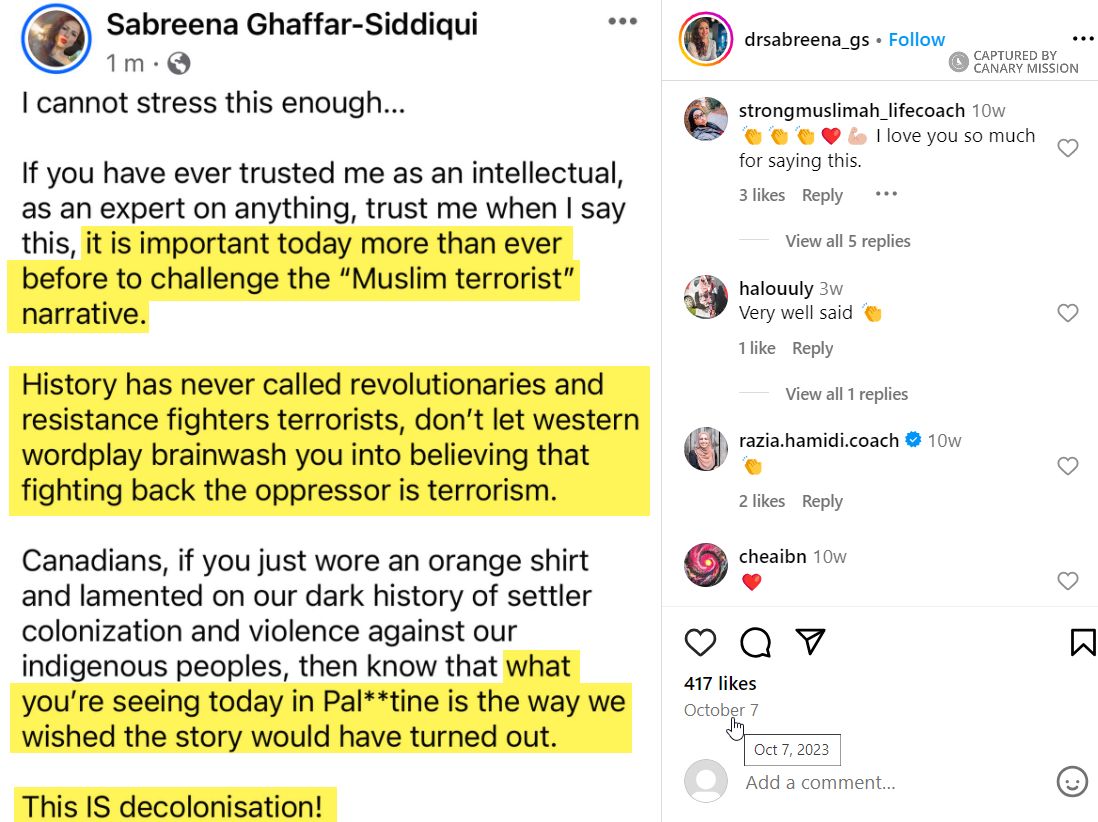
Task: Click the Canary Mission capture badge icon
Action: 958,62
